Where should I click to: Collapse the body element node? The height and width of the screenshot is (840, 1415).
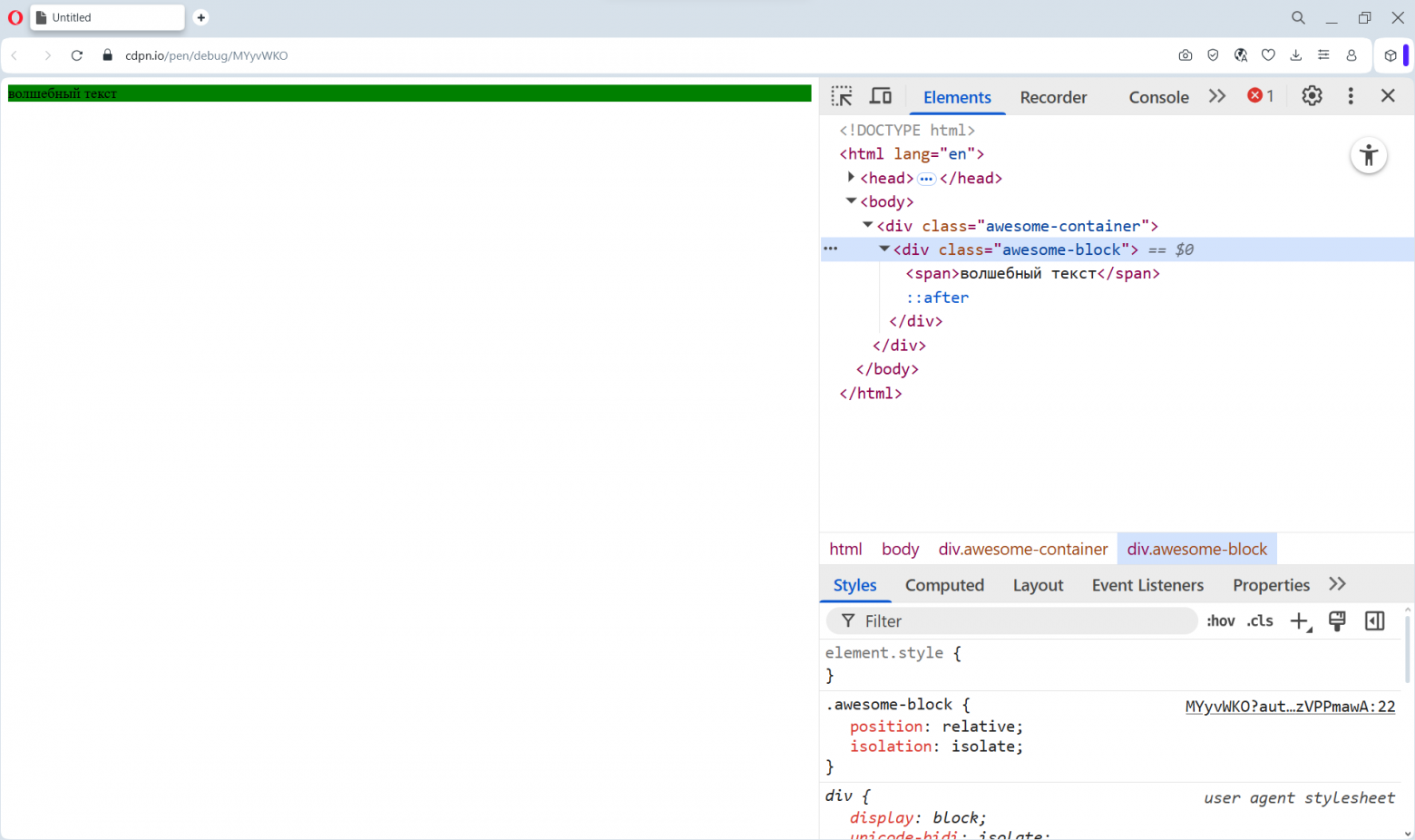[x=851, y=200]
